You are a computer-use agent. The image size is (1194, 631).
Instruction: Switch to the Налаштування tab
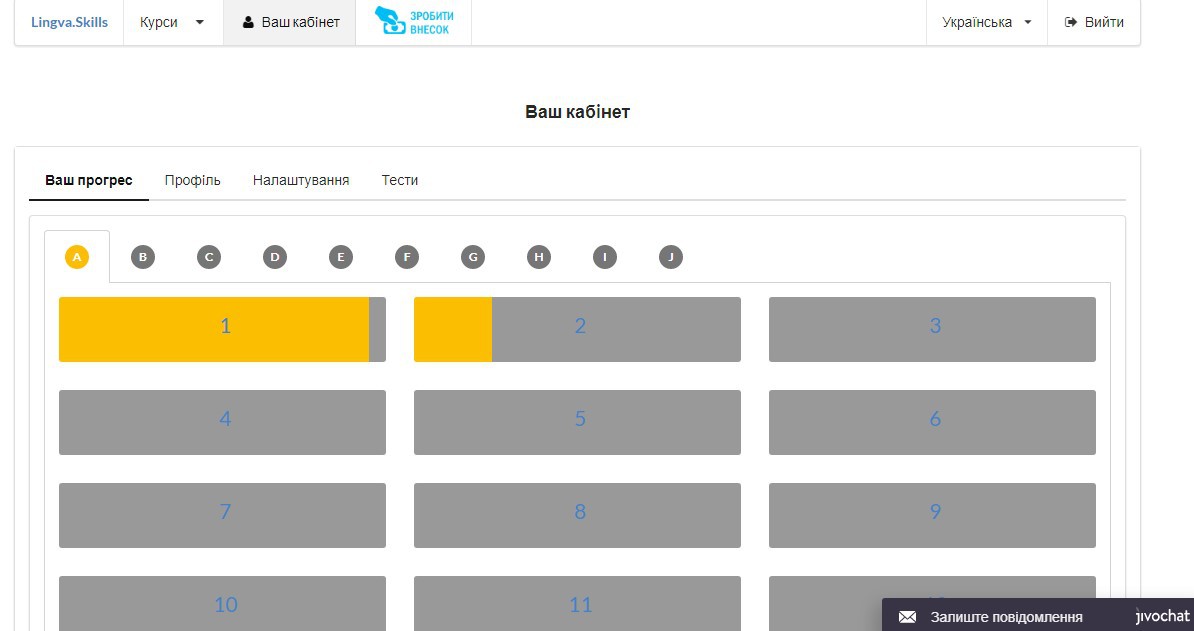coord(301,180)
